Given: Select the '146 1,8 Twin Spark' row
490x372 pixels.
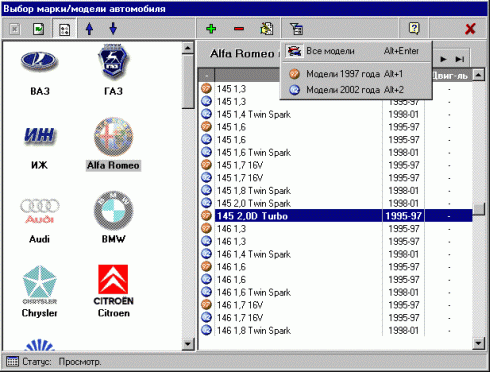Looking at the screenshot, I should tap(336, 330).
